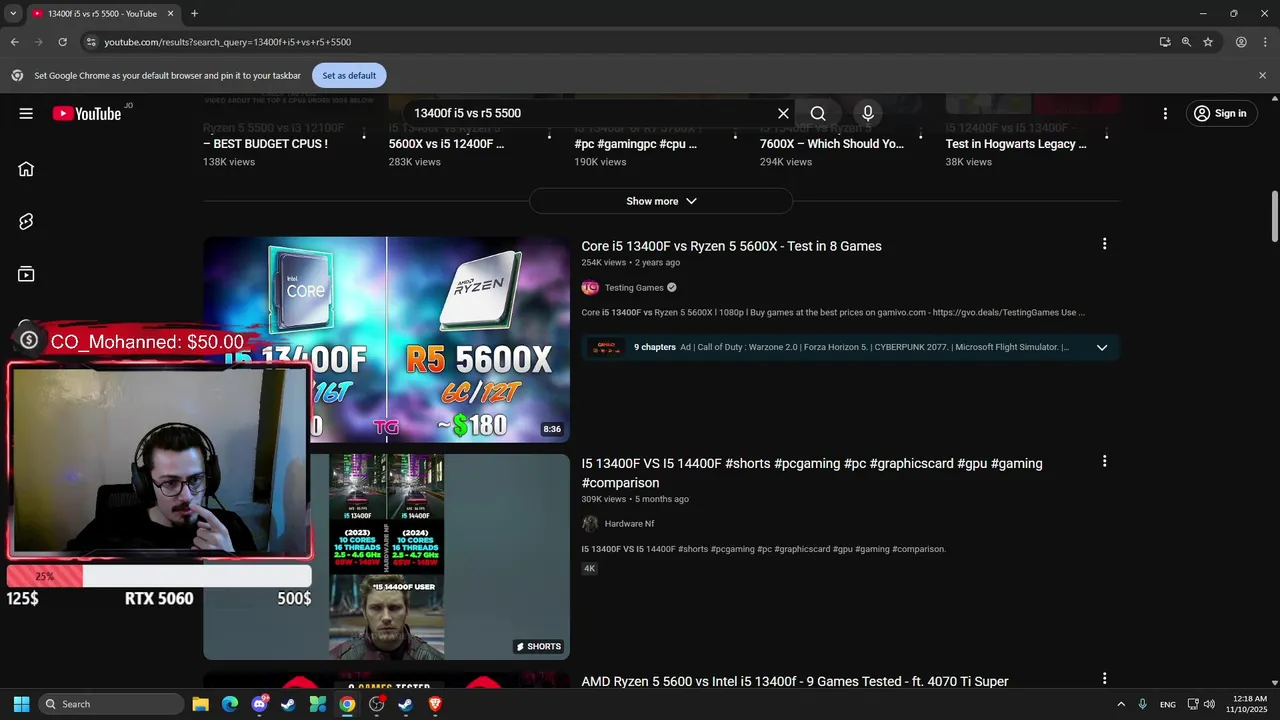Image resolution: width=1280 pixels, height=720 pixels.
Task: Open the Chrome profile menu
Action: [1241, 42]
